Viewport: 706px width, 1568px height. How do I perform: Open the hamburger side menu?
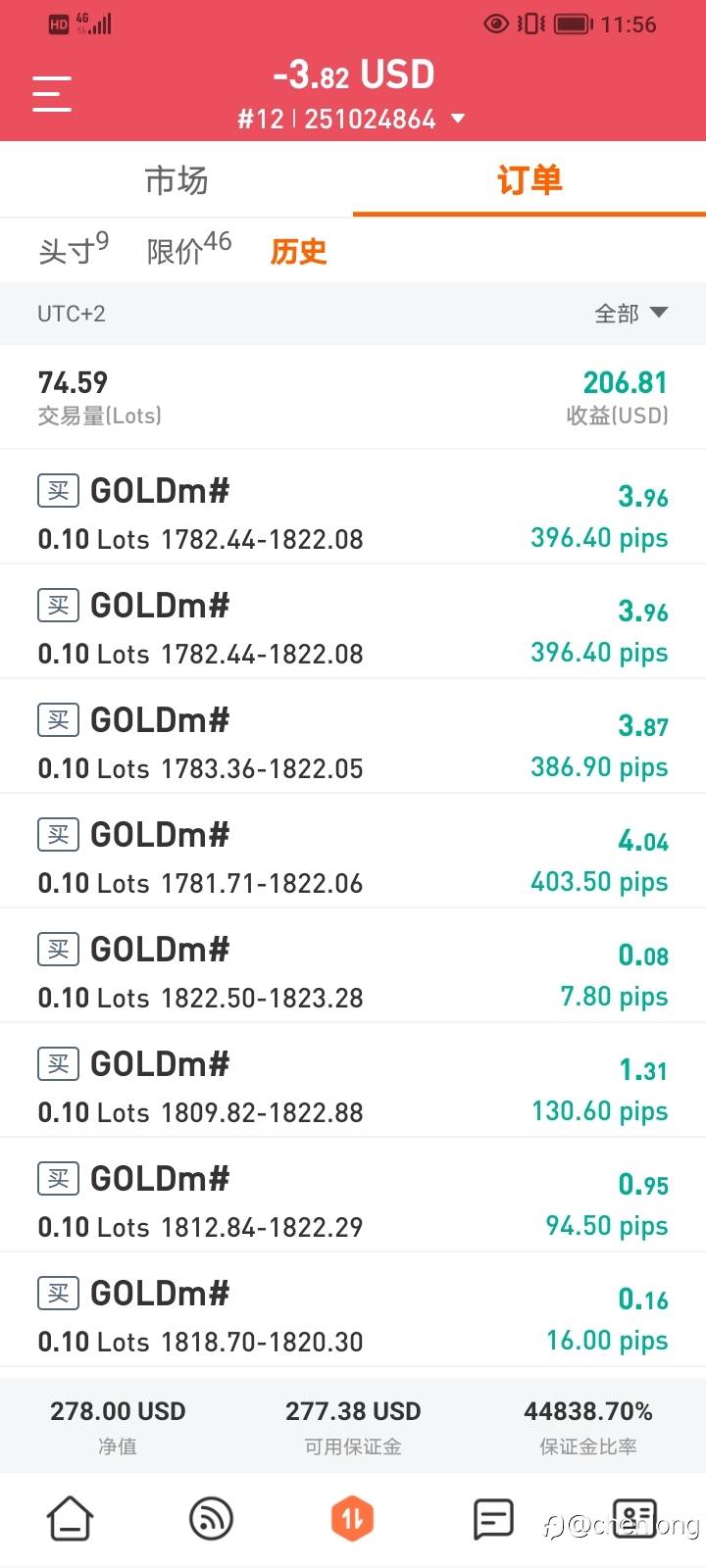tap(52, 94)
